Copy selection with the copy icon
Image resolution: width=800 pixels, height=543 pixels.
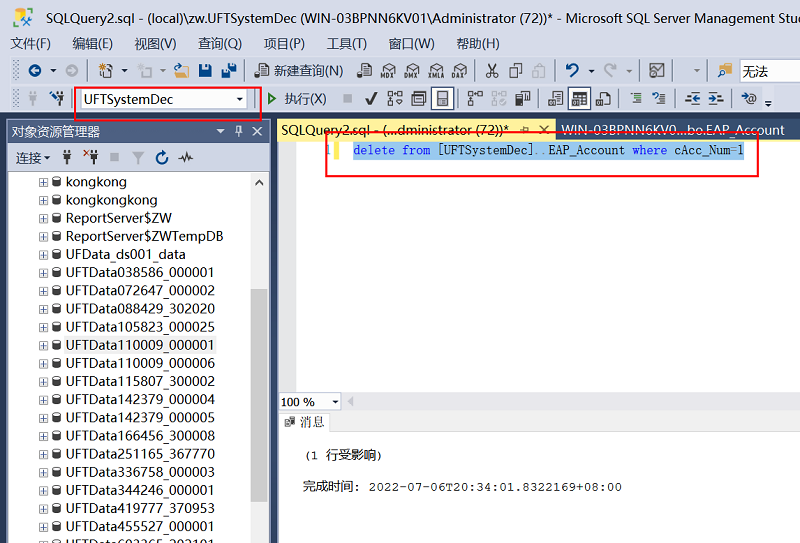(x=515, y=70)
